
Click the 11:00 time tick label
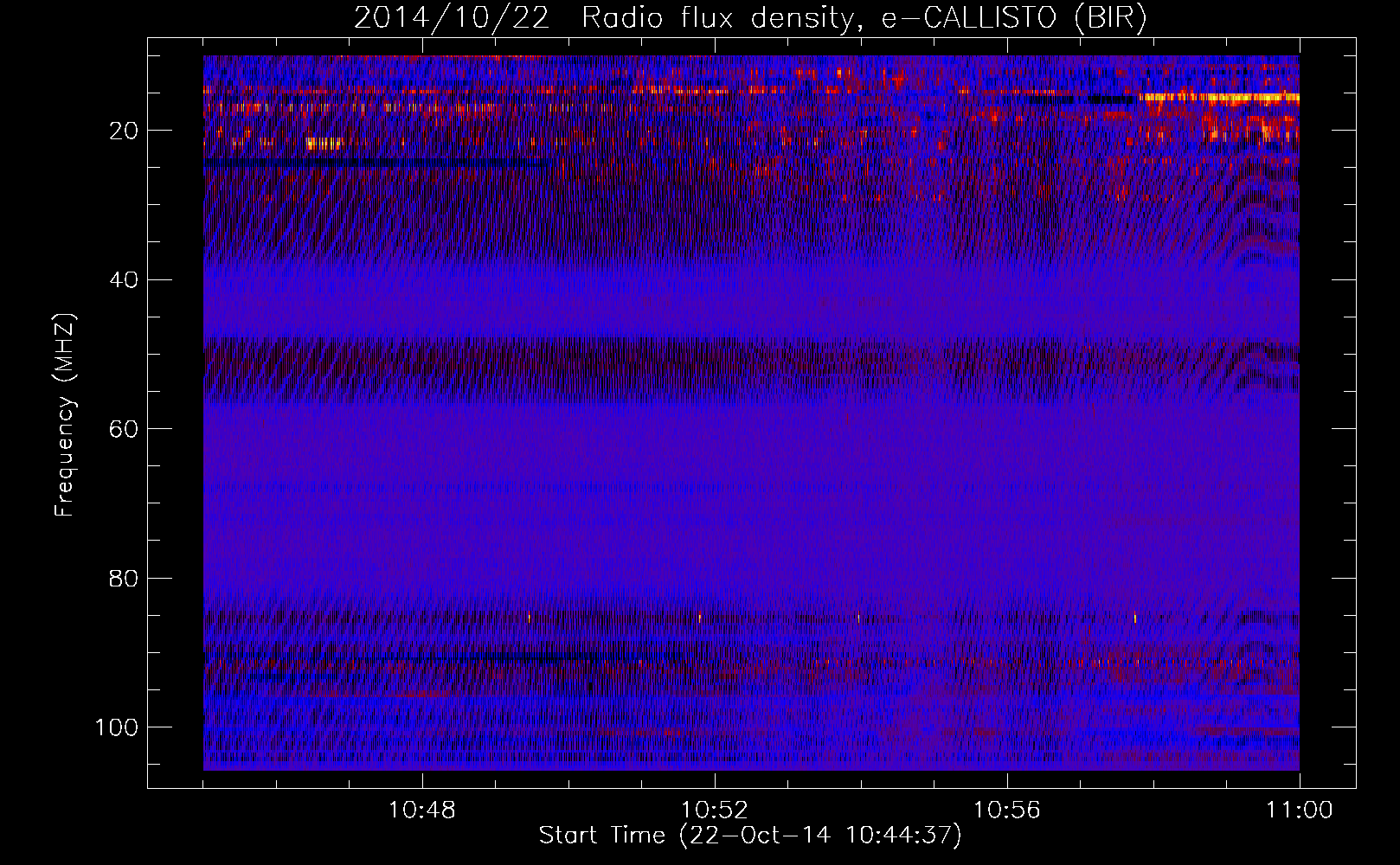pos(1299,811)
